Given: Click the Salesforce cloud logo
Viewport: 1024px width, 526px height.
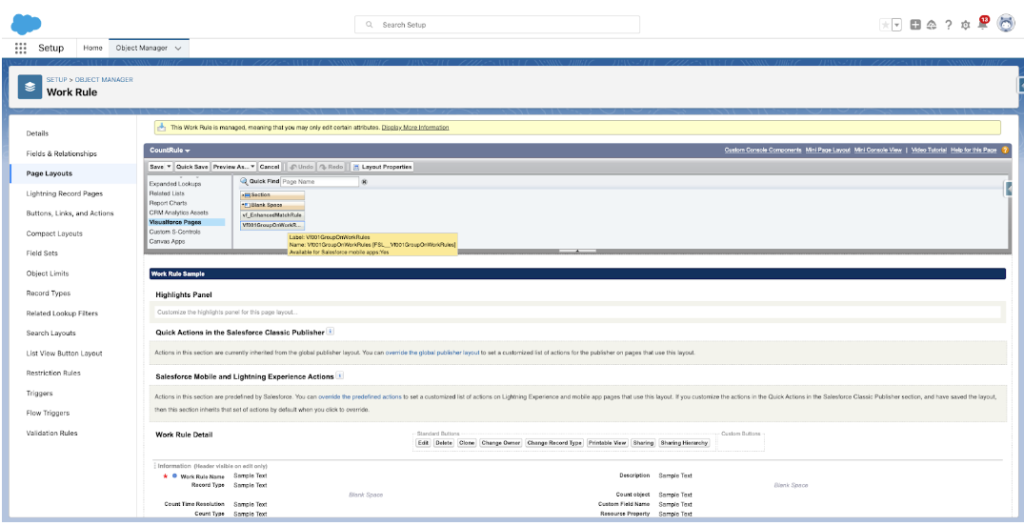Looking at the screenshot, I should [26, 24].
